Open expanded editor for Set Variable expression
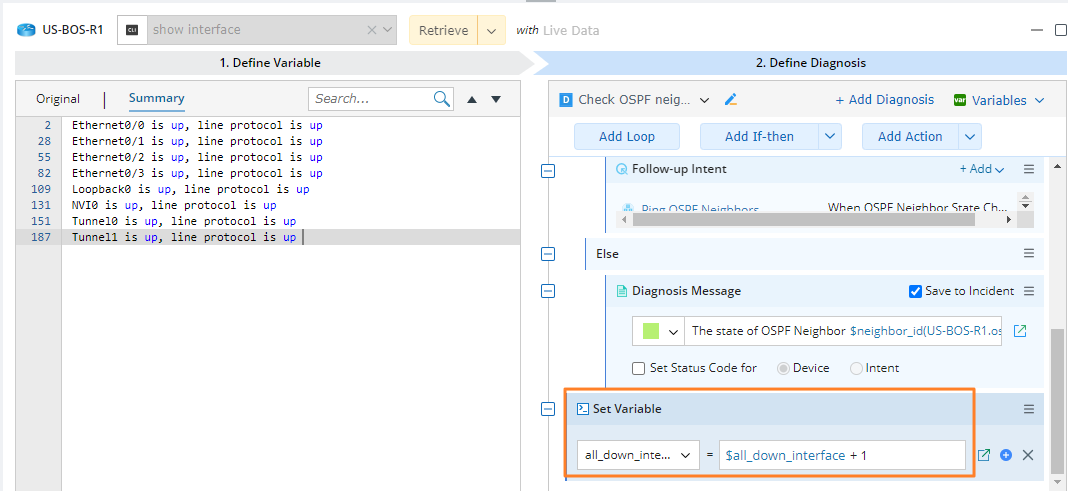 (984, 455)
